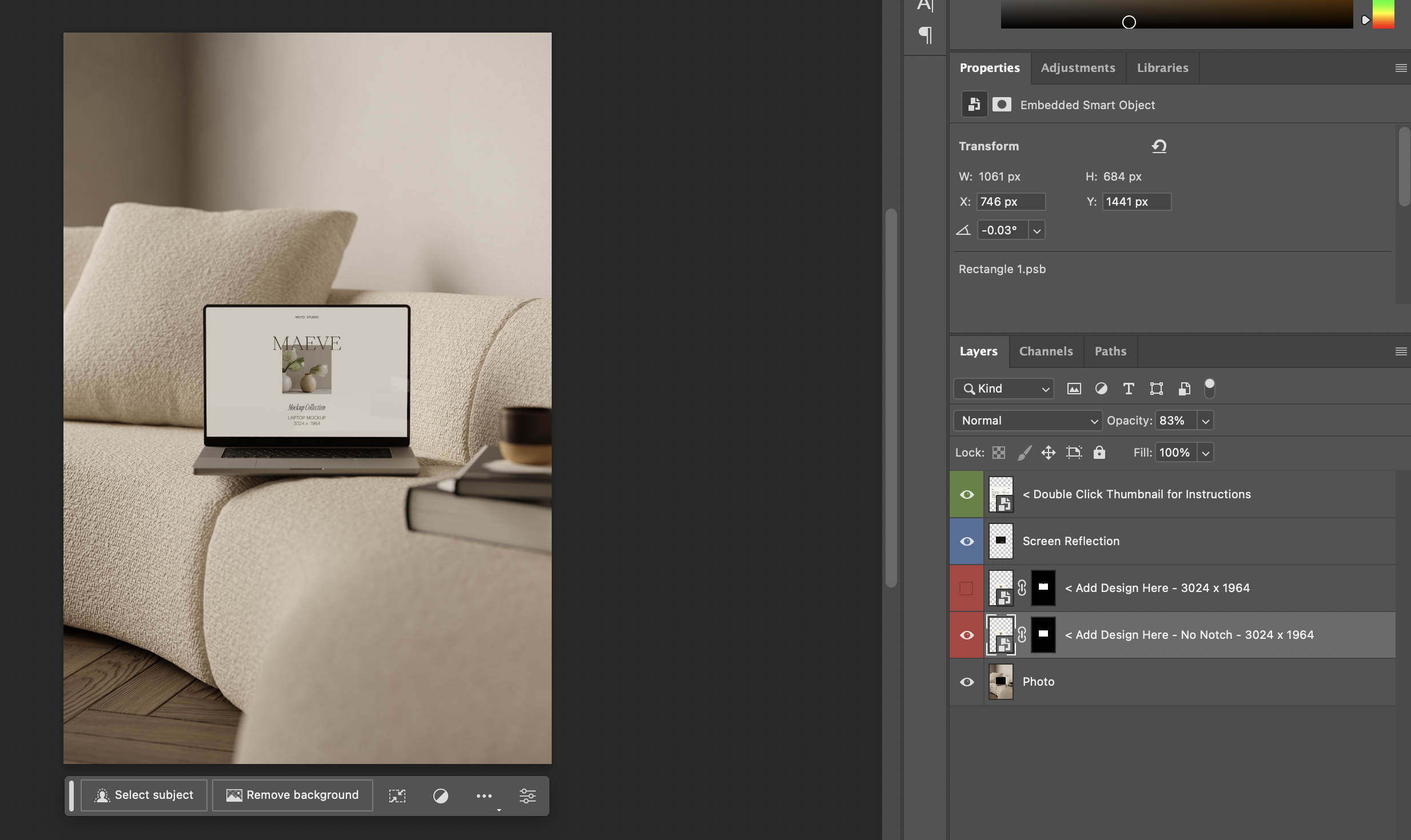The width and height of the screenshot is (1411, 840).
Task: Click the Select subject button
Action: [x=144, y=795]
